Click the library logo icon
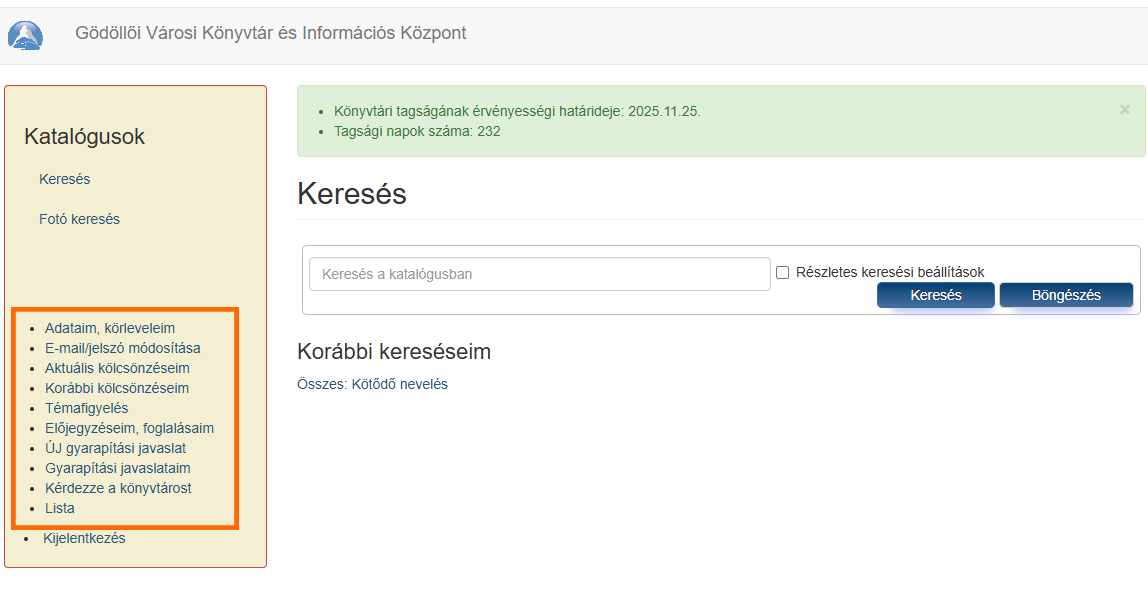 tap(26, 36)
